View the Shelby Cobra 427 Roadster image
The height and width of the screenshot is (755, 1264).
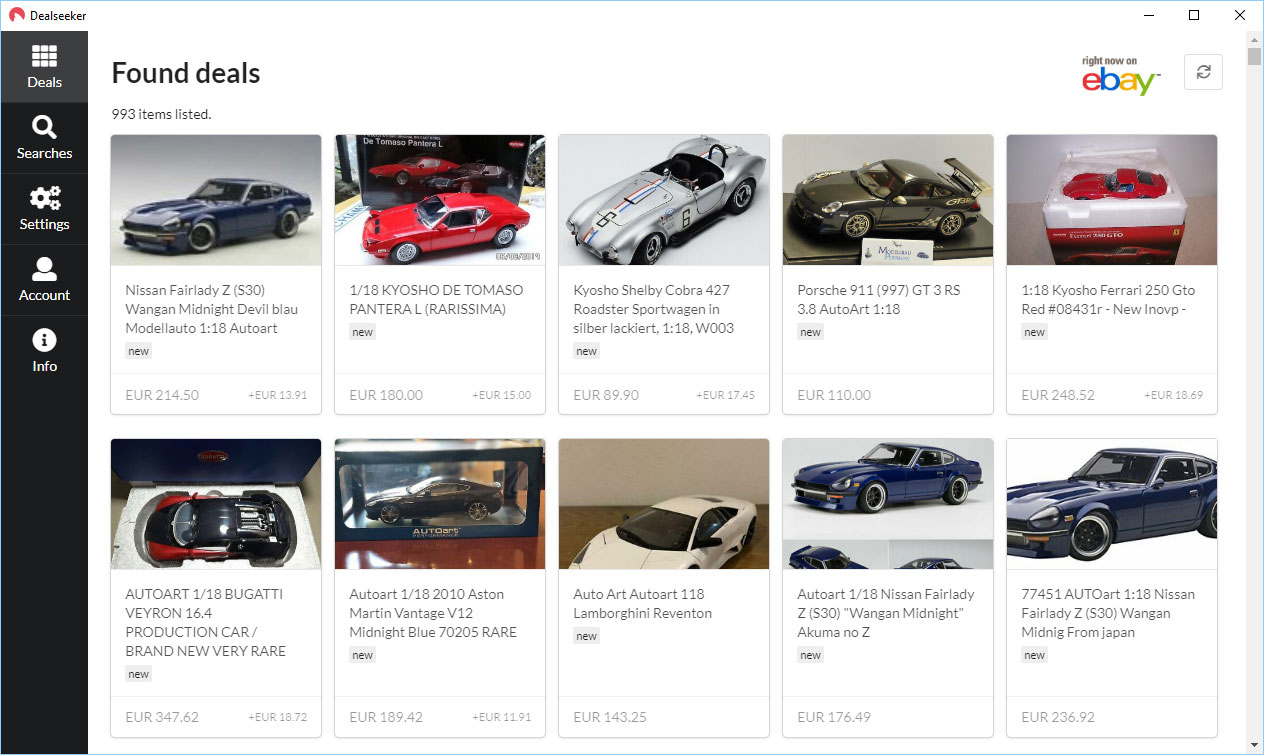coord(664,200)
